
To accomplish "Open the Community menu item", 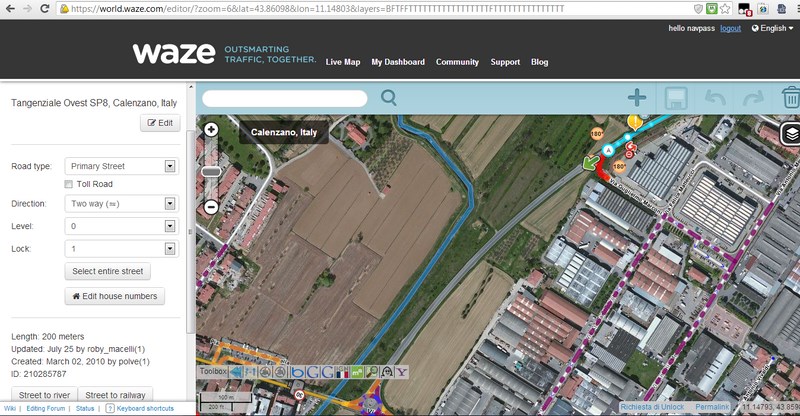I will coord(457,62).
